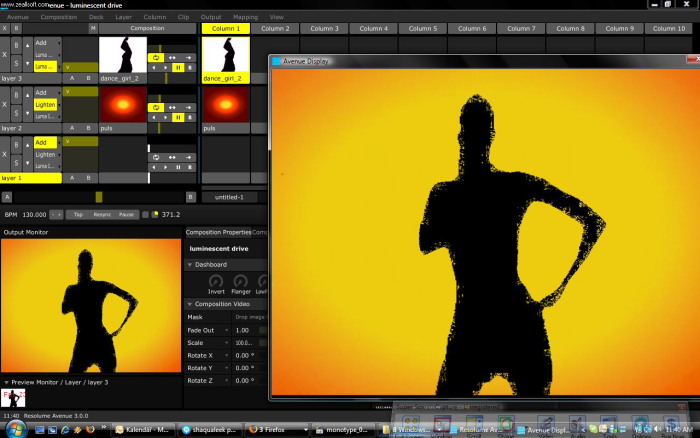The height and width of the screenshot is (438, 700).
Task: Set play-once mode on layer 1
Action: pyautogui.click(x=188, y=158)
